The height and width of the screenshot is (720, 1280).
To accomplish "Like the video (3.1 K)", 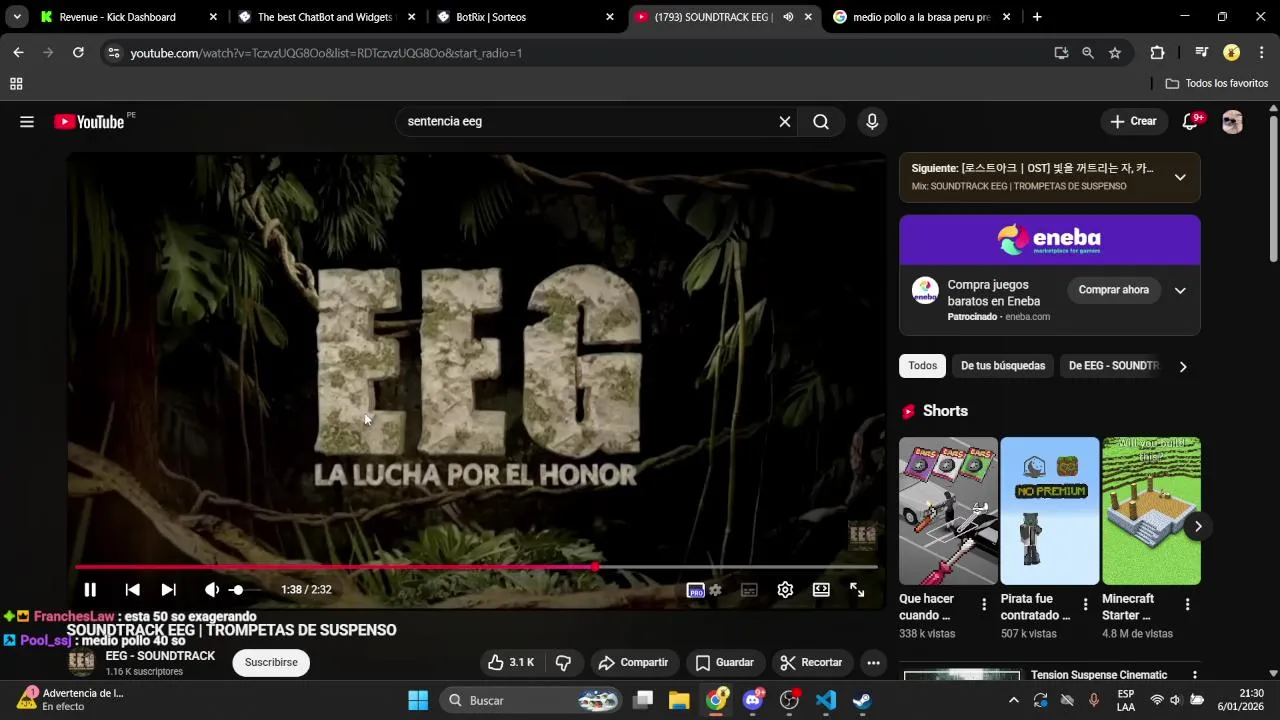I will pos(510,662).
